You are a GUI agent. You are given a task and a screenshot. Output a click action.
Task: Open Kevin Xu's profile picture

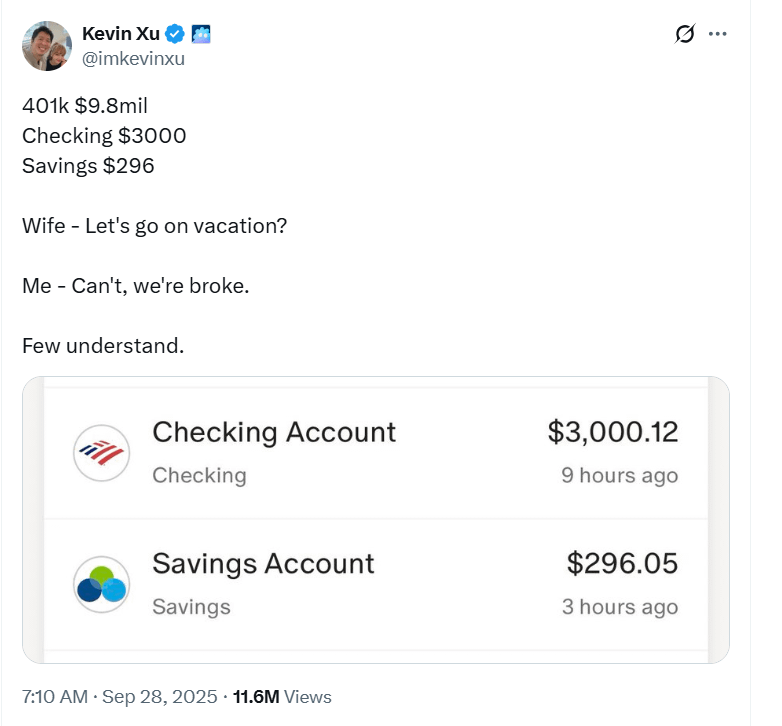(47, 46)
